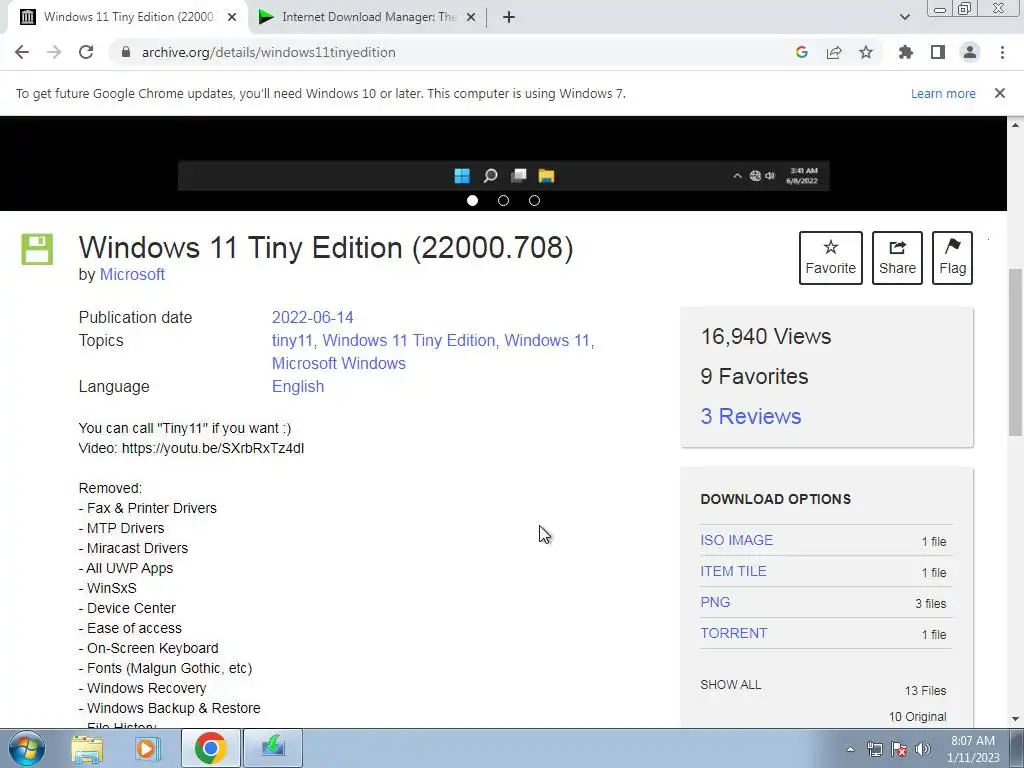Select first carousel dot
The image size is (1024, 768).
[472, 200]
